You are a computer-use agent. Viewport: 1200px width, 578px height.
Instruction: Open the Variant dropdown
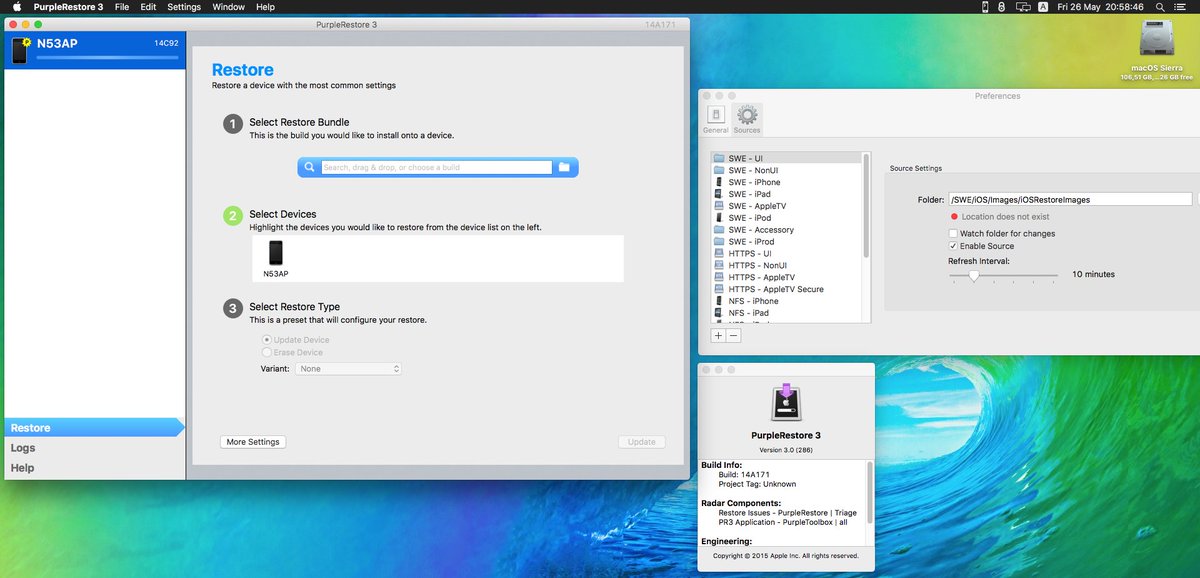point(348,369)
